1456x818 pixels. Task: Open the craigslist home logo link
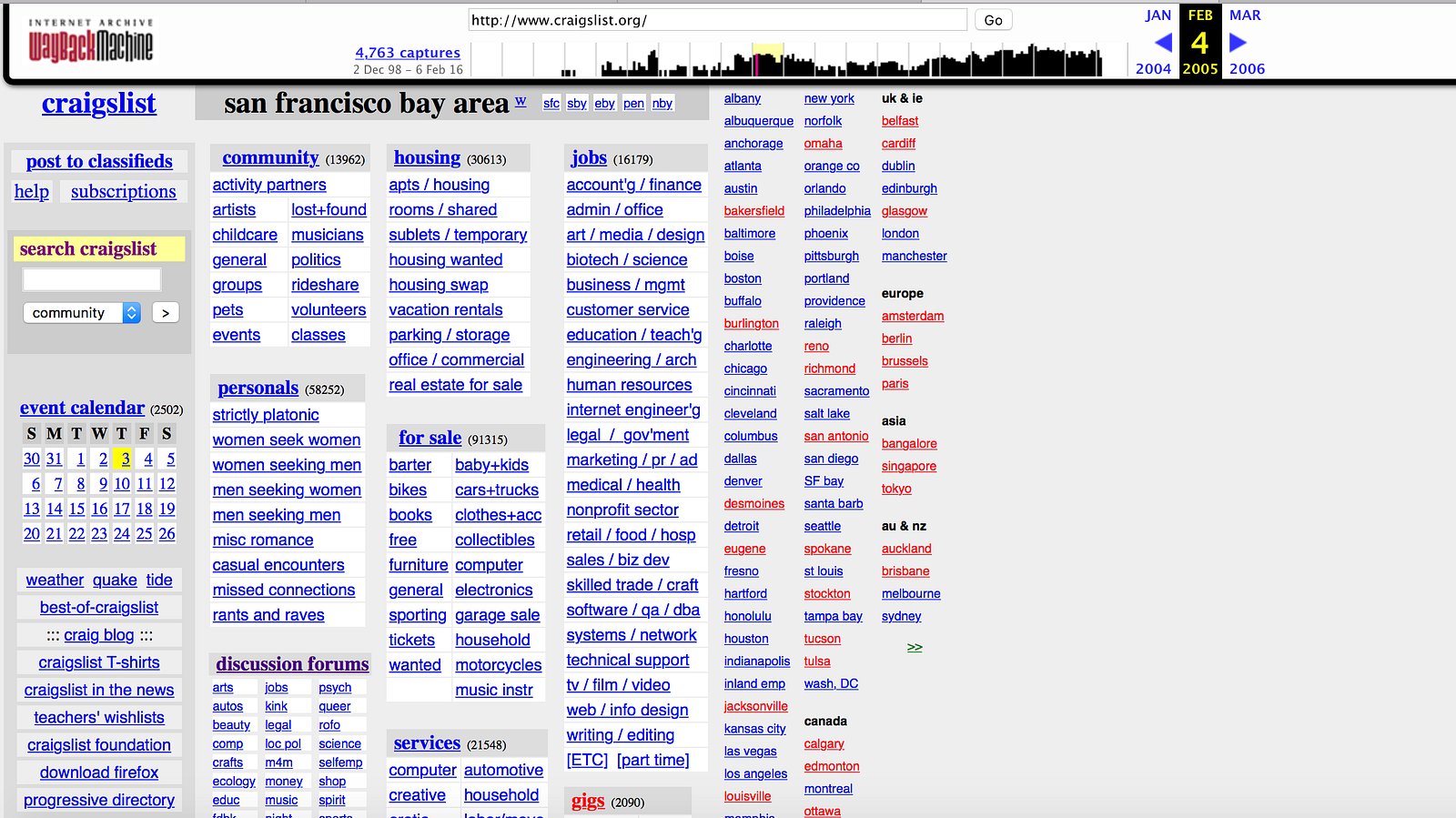pos(99,104)
